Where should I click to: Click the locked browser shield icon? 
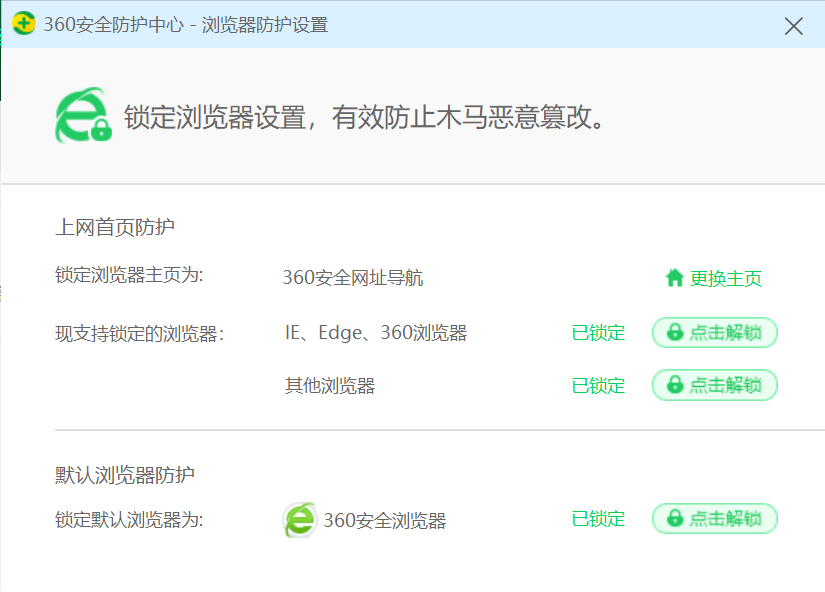click(x=84, y=115)
